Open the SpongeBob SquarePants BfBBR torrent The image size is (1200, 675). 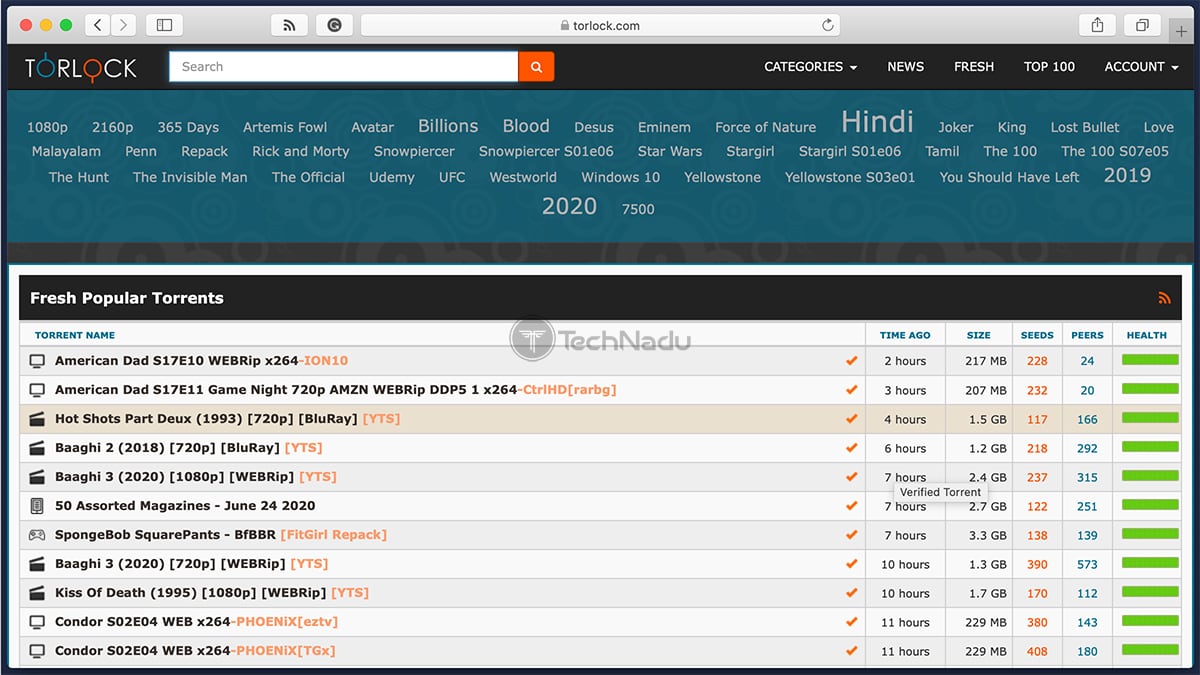coord(221,535)
